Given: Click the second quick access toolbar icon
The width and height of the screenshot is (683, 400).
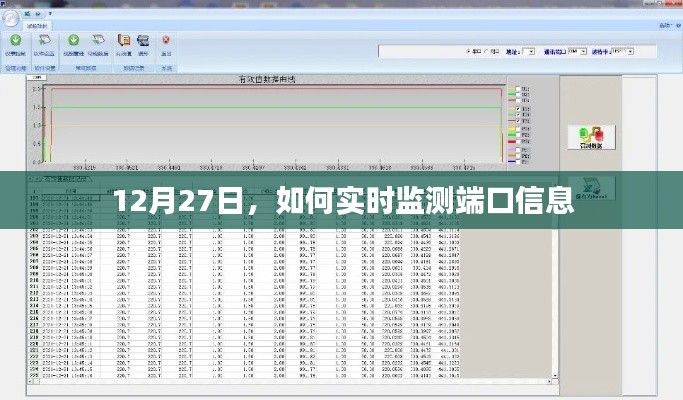Looking at the screenshot, I should (x=38, y=14).
